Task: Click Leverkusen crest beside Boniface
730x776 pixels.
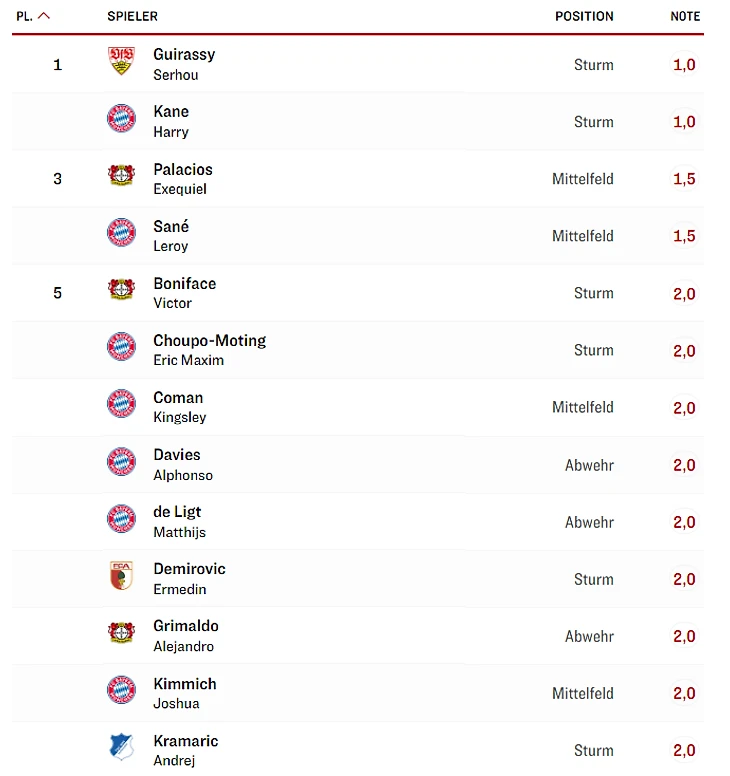Action: (x=121, y=289)
